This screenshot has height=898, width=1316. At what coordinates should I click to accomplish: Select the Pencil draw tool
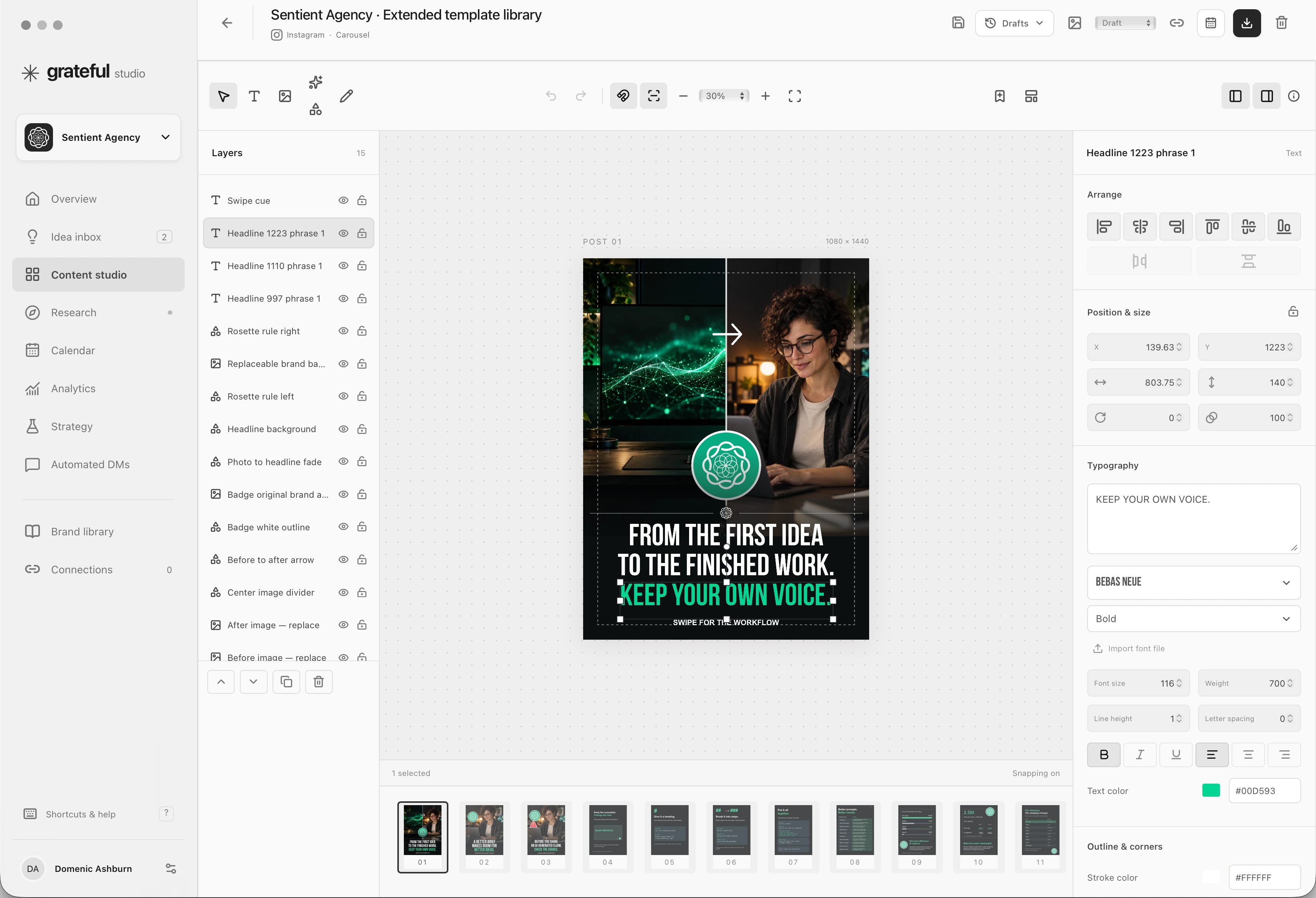[347, 96]
